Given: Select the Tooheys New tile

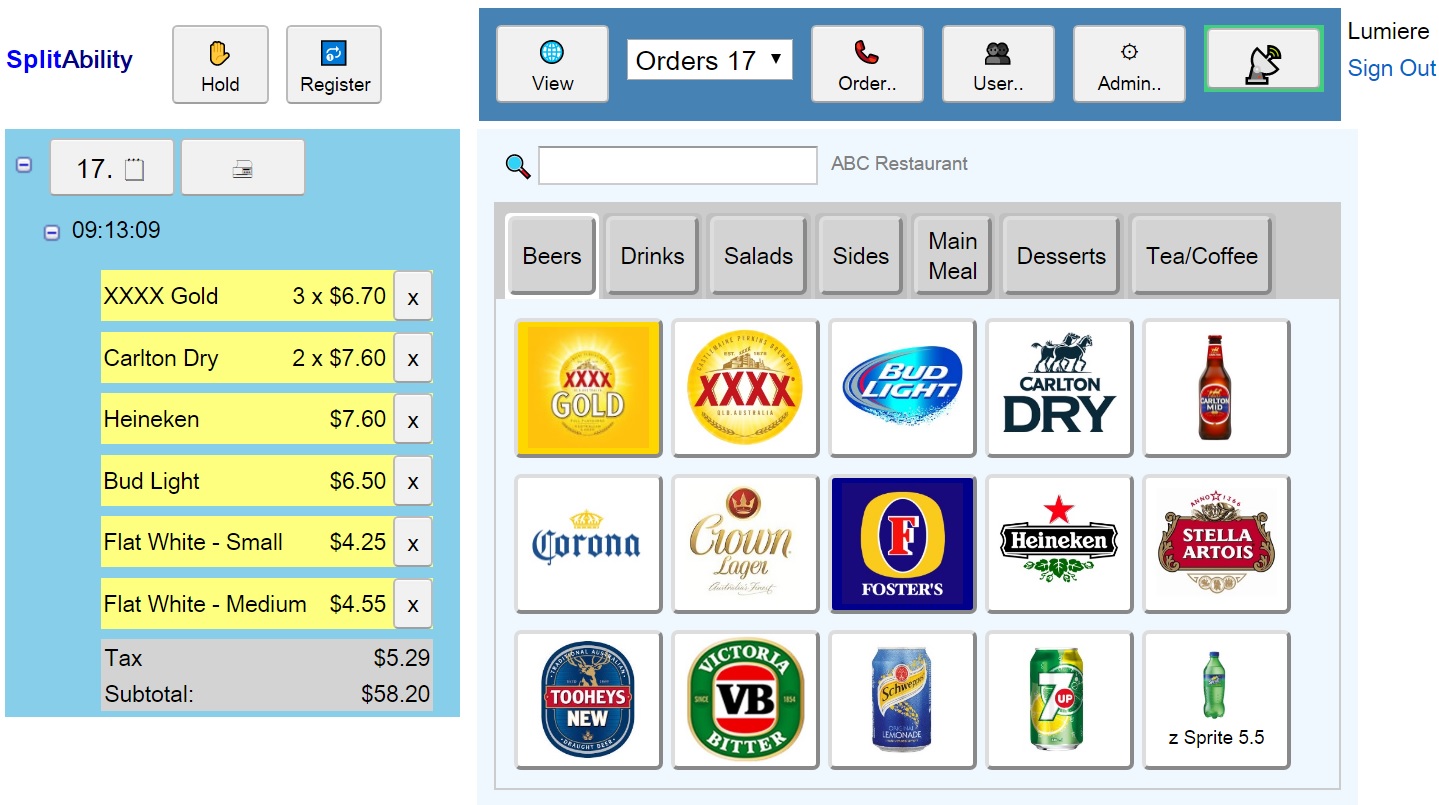Looking at the screenshot, I should click(588, 700).
